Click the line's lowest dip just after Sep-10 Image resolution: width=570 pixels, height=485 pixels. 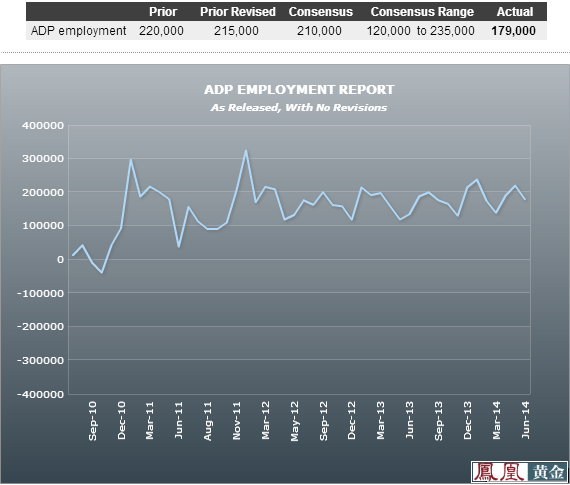pyautogui.click(x=102, y=272)
